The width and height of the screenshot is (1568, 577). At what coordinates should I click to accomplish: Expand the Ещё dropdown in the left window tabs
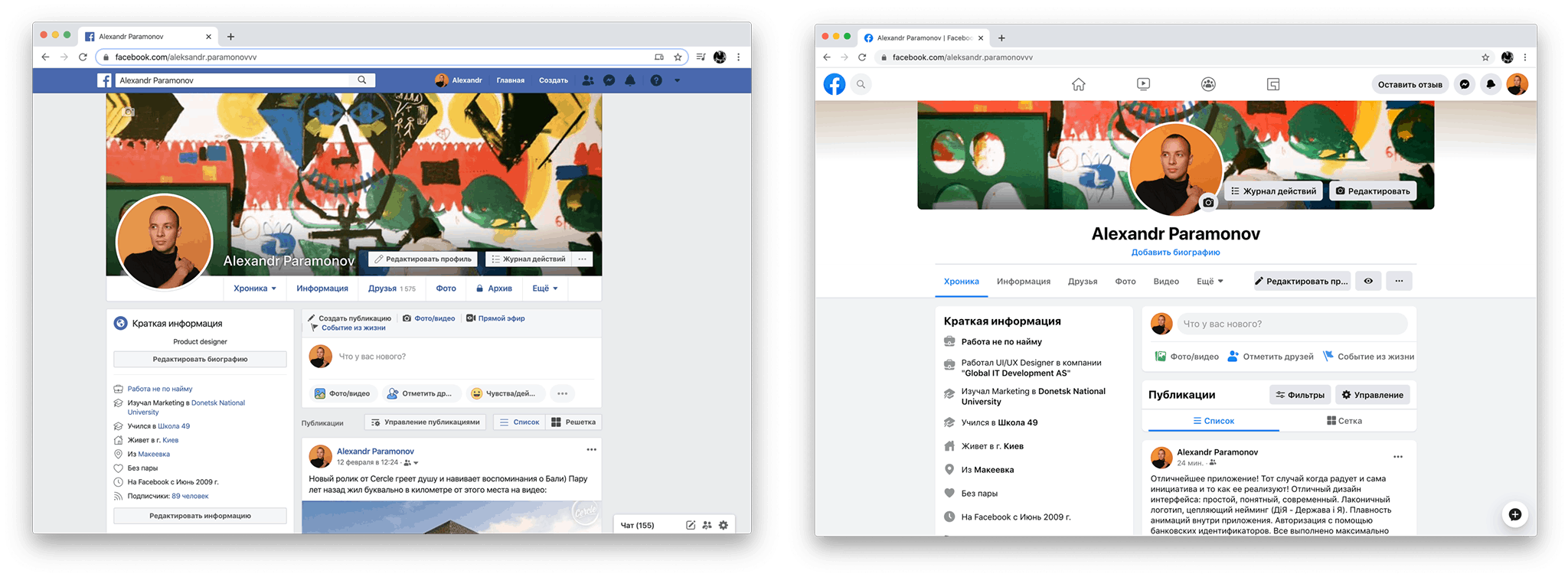(545, 288)
